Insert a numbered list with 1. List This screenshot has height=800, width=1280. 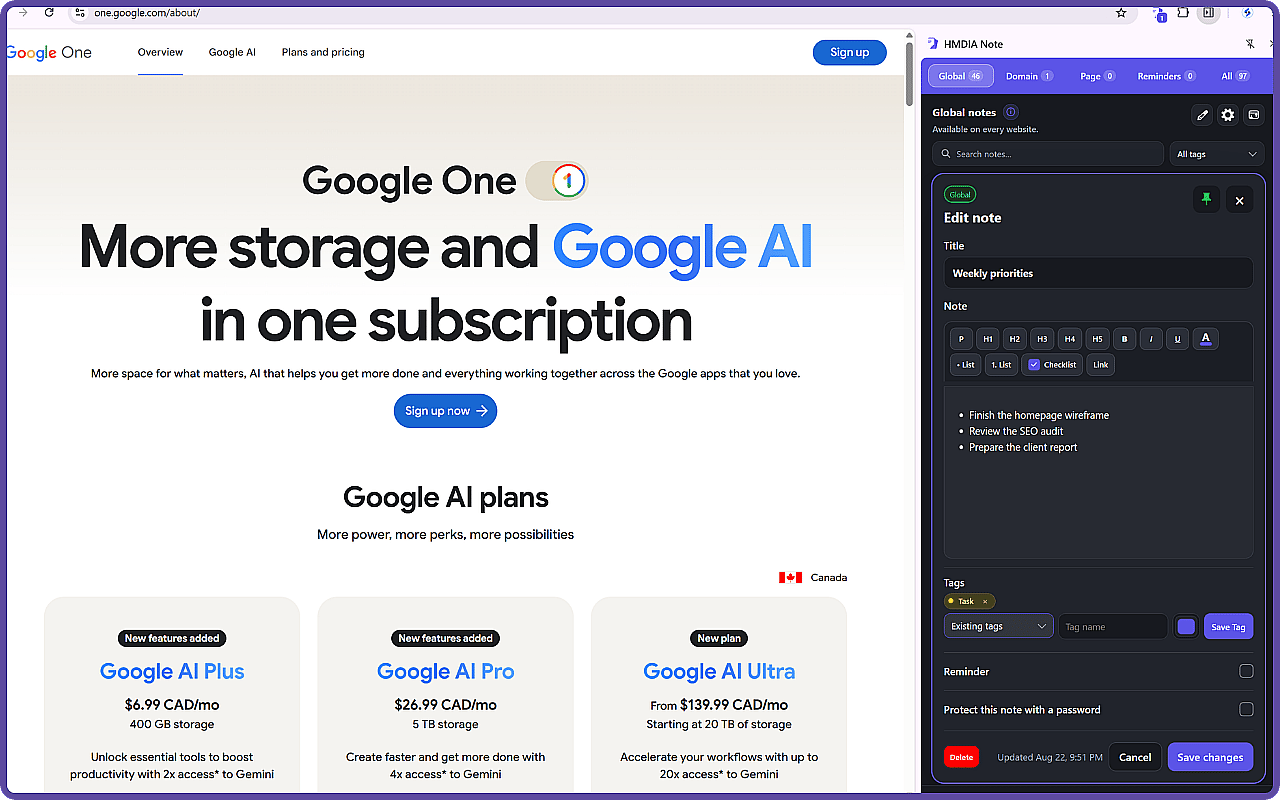click(x=1001, y=365)
